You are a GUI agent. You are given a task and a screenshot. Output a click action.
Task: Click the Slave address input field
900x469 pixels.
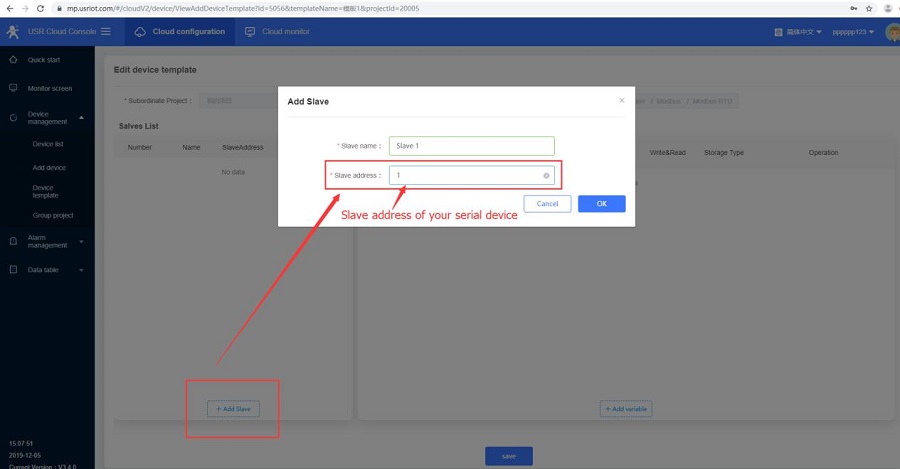(x=472, y=175)
